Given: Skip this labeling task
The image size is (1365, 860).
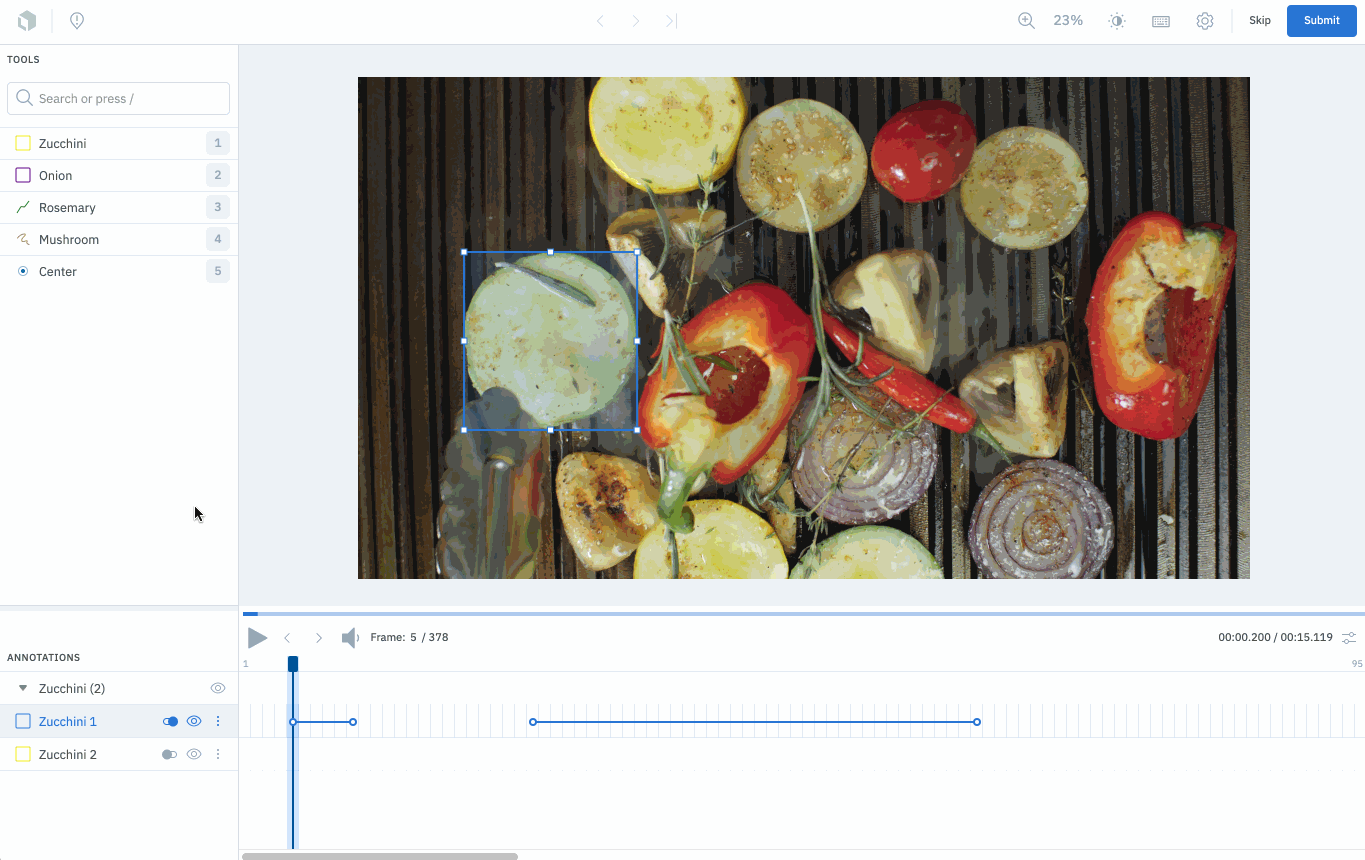Looking at the screenshot, I should 1260,21.
